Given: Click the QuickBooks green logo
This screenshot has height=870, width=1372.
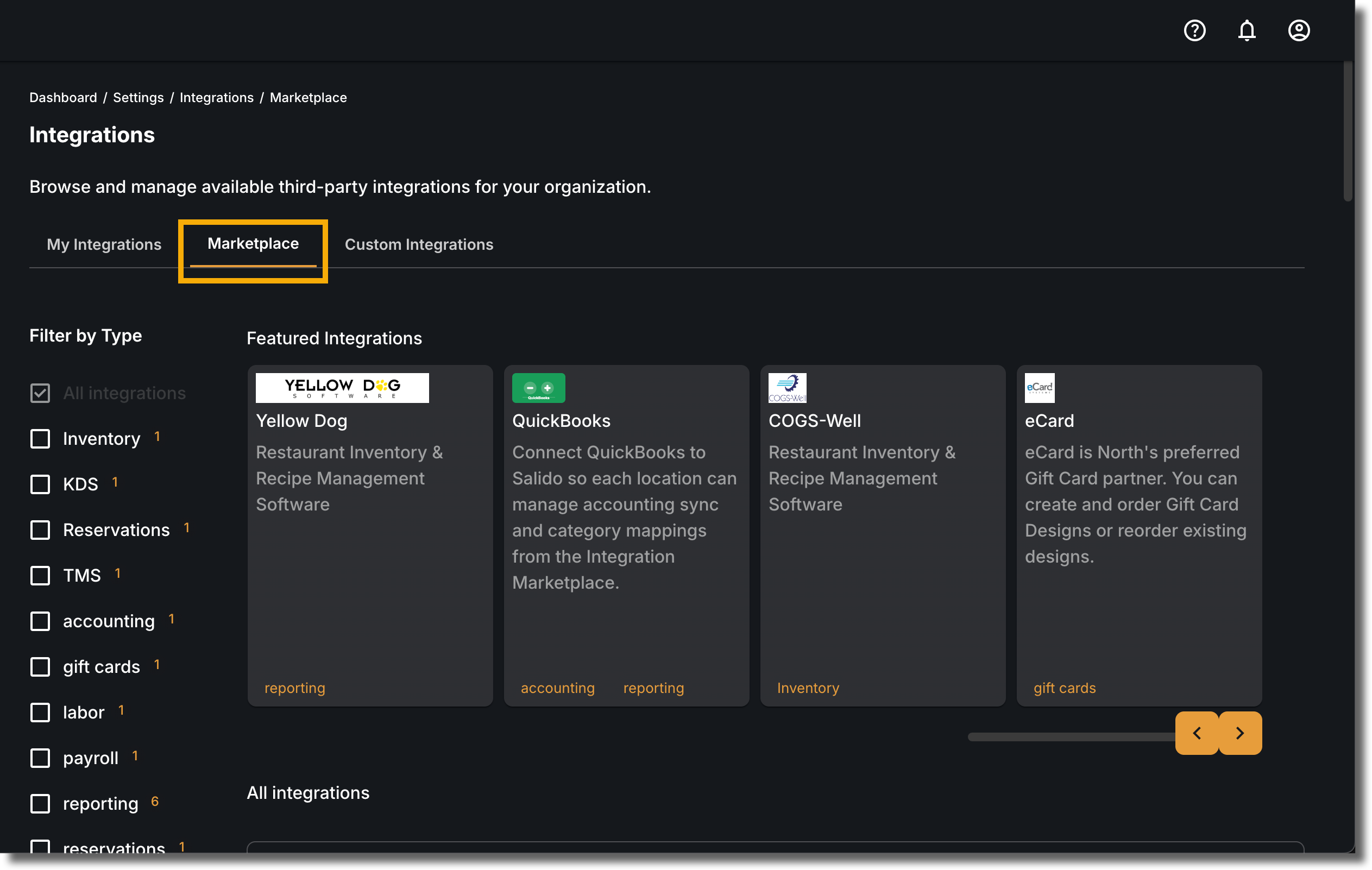Looking at the screenshot, I should (538, 387).
